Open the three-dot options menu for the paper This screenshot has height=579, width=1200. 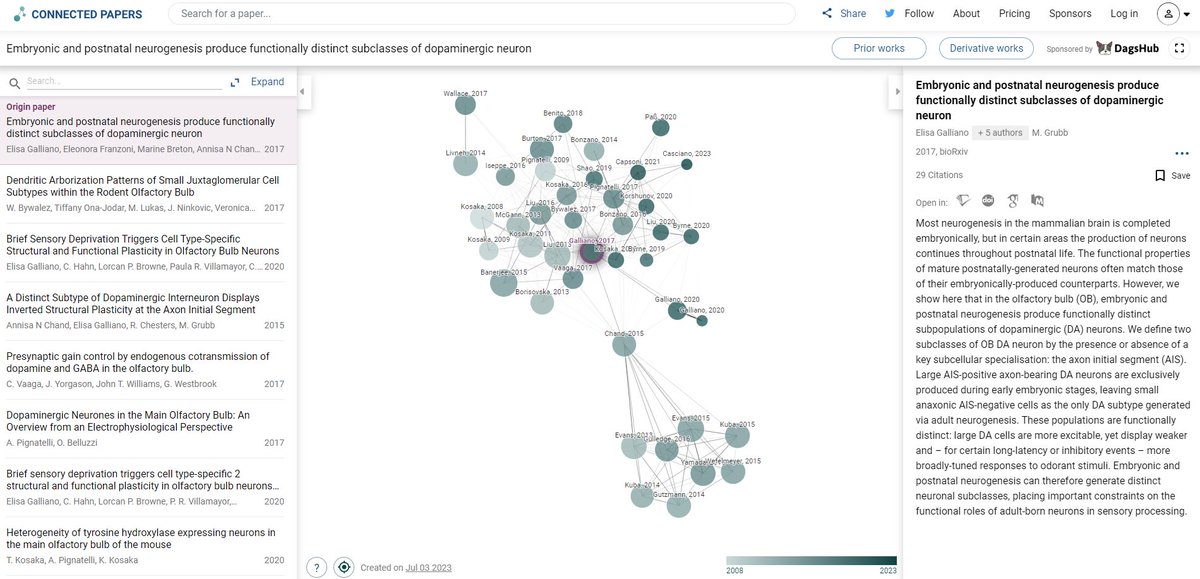tap(1182, 152)
